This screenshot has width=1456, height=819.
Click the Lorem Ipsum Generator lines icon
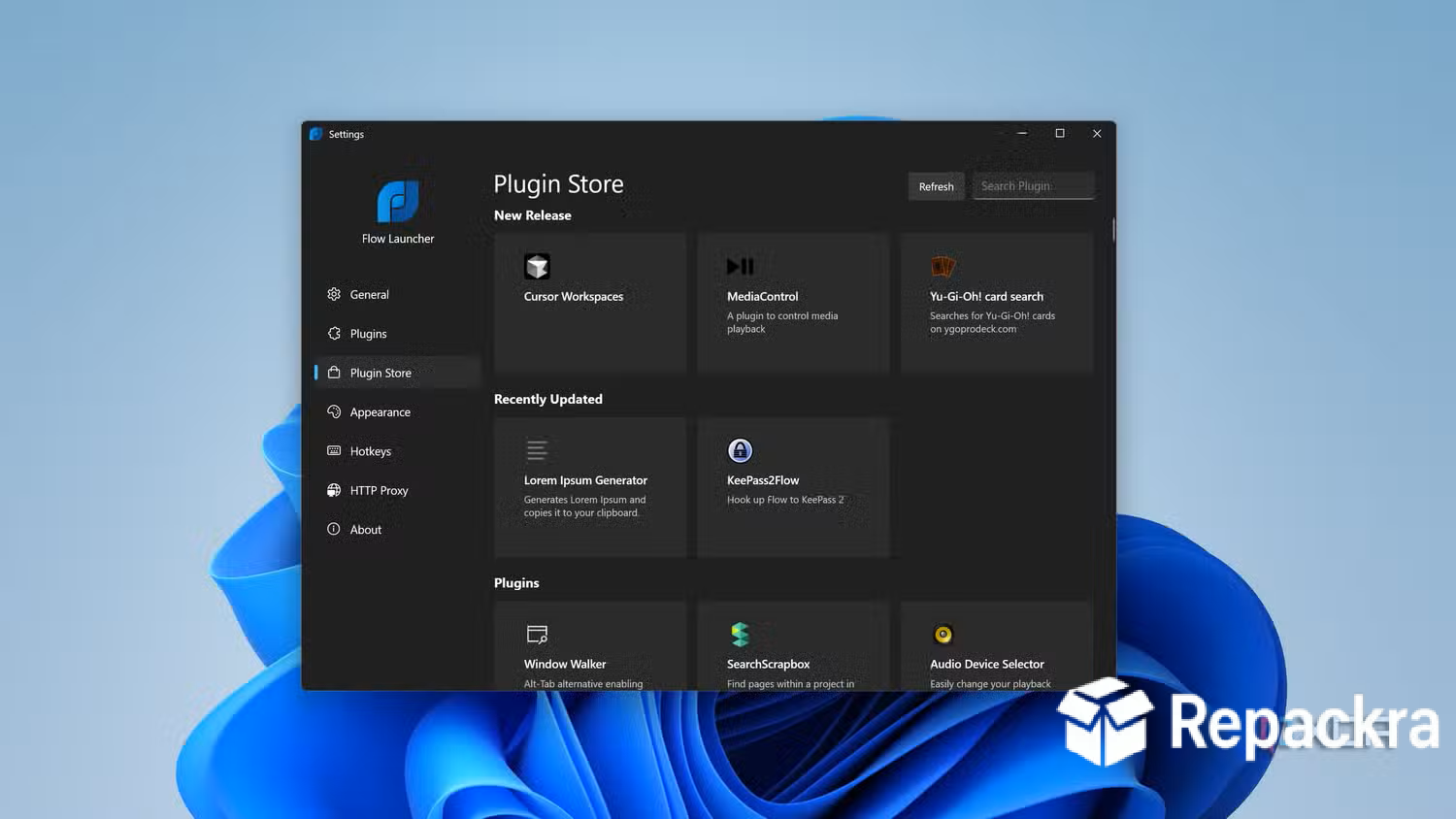pyautogui.click(x=537, y=450)
